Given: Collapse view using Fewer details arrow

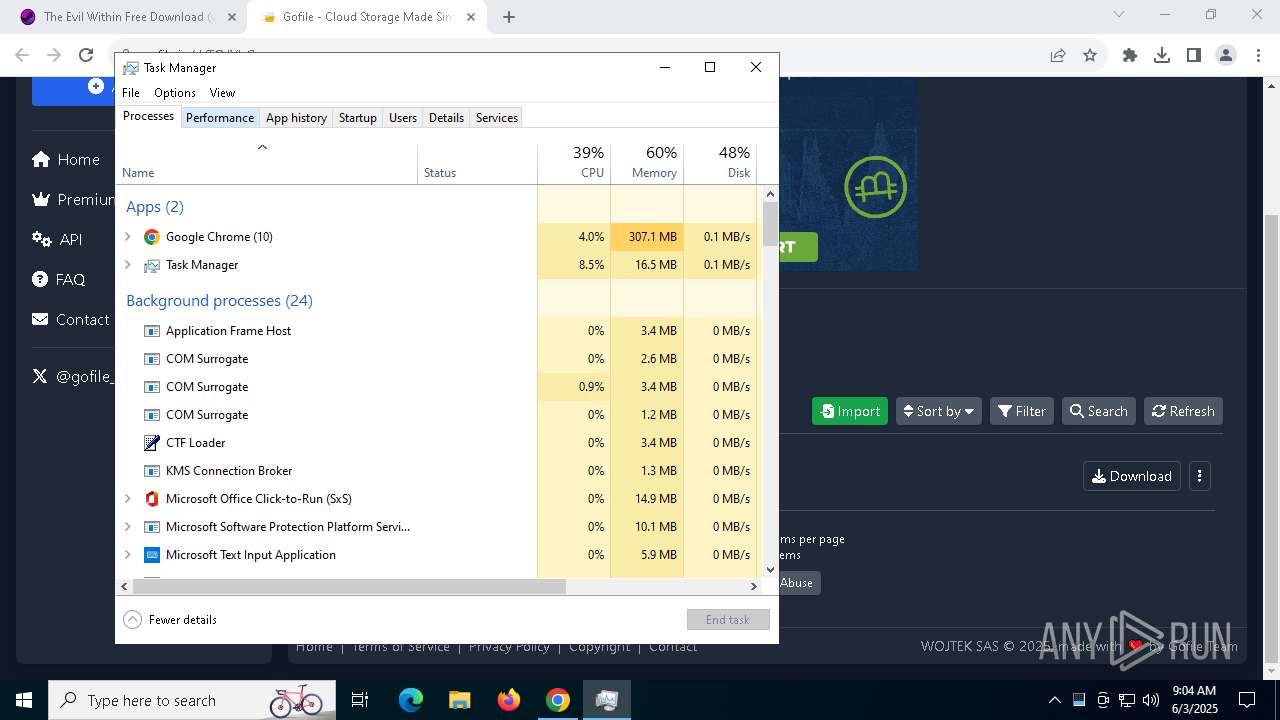Looking at the screenshot, I should 132,620.
